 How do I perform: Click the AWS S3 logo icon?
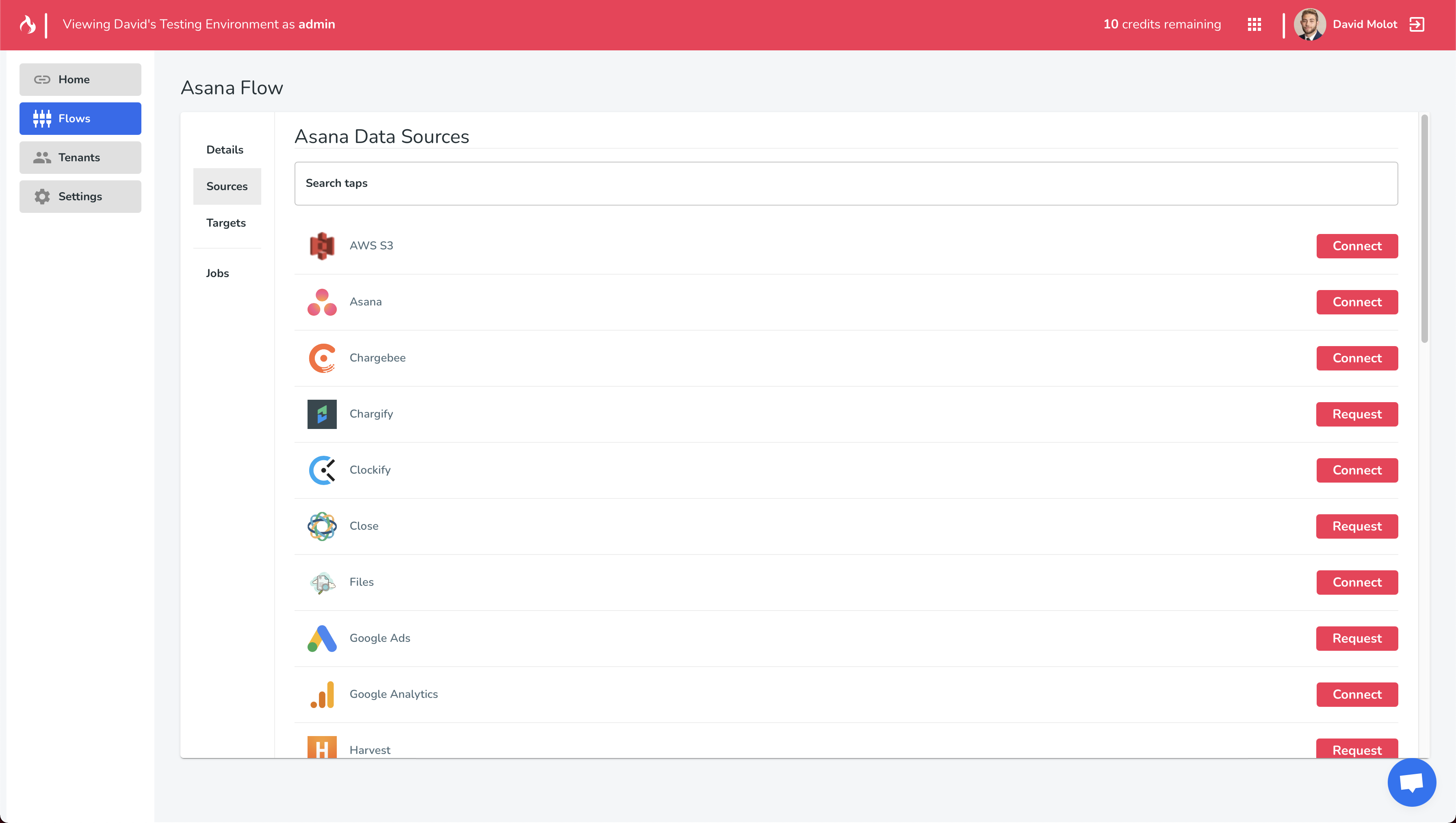point(322,246)
